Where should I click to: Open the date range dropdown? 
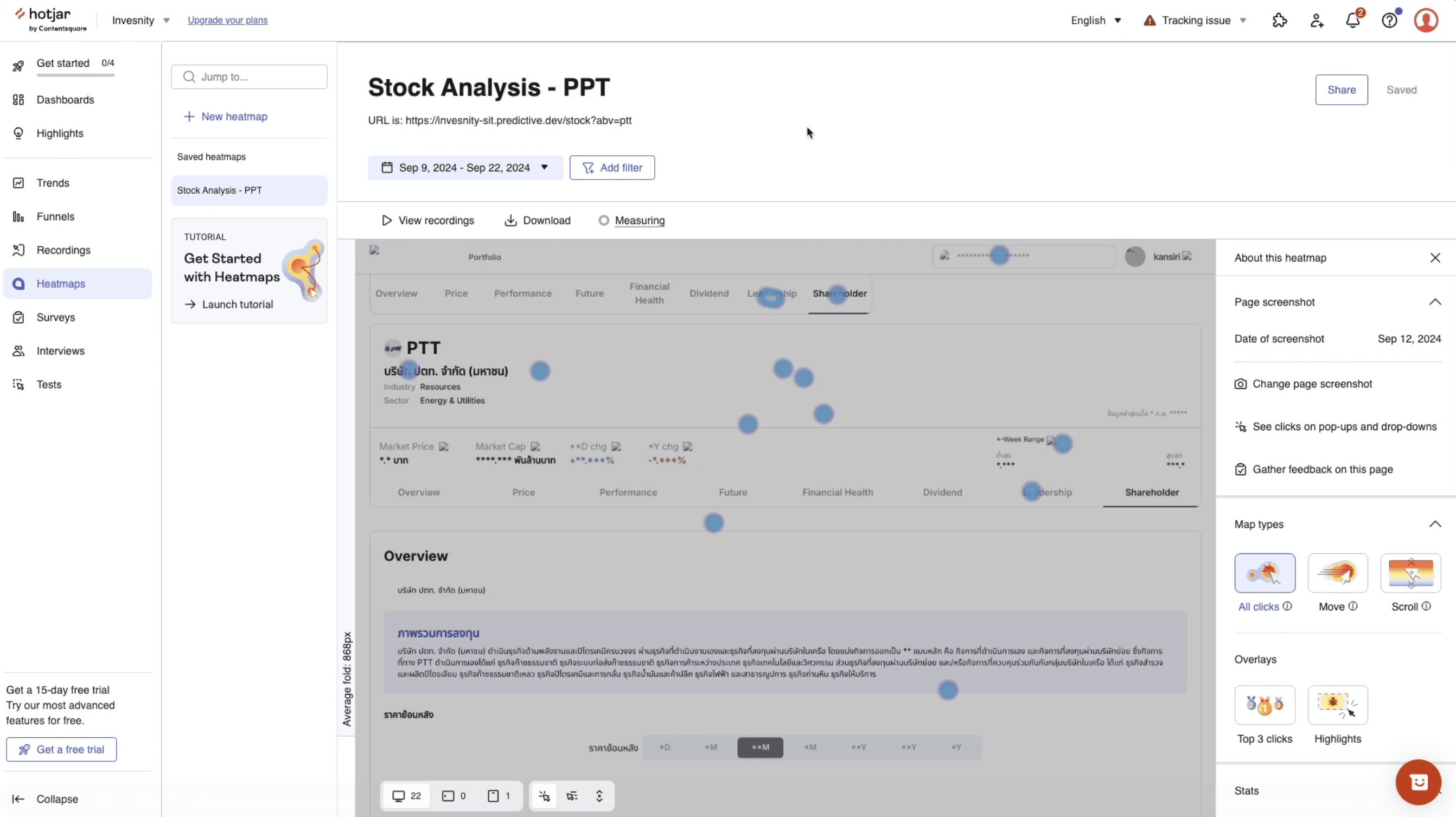pyautogui.click(x=465, y=168)
